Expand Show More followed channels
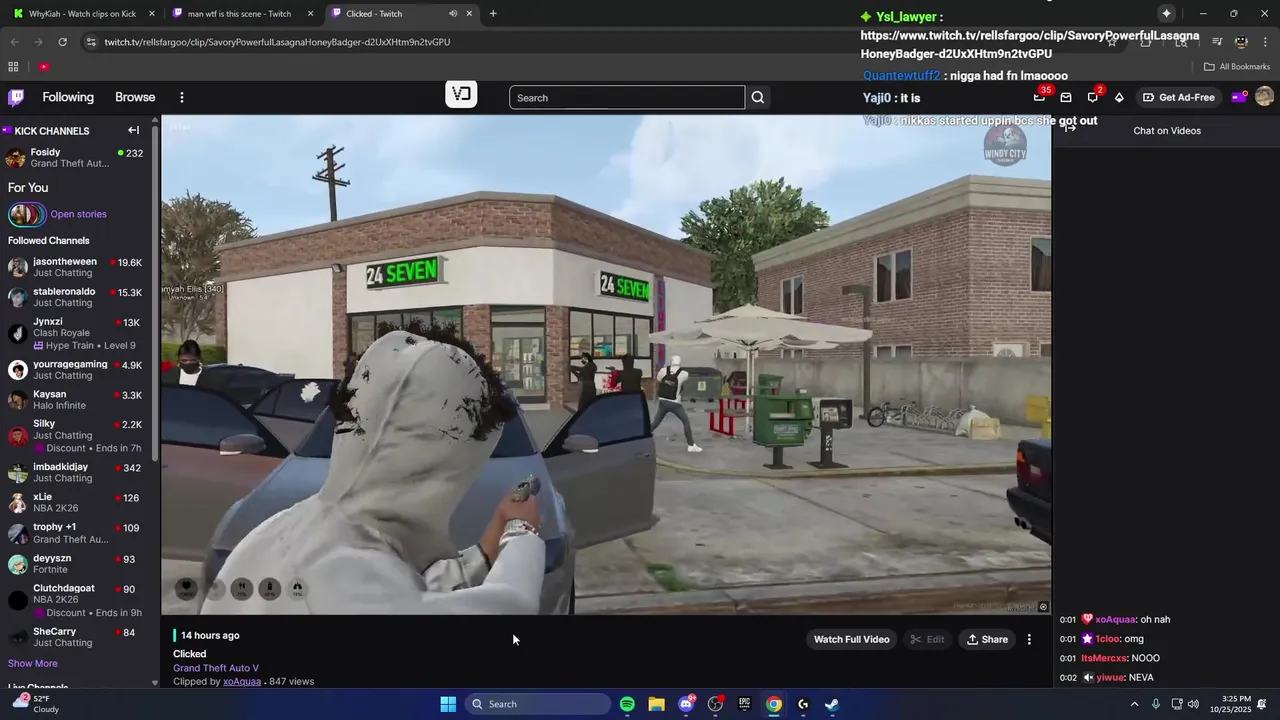The width and height of the screenshot is (1280, 720). tap(33, 663)
